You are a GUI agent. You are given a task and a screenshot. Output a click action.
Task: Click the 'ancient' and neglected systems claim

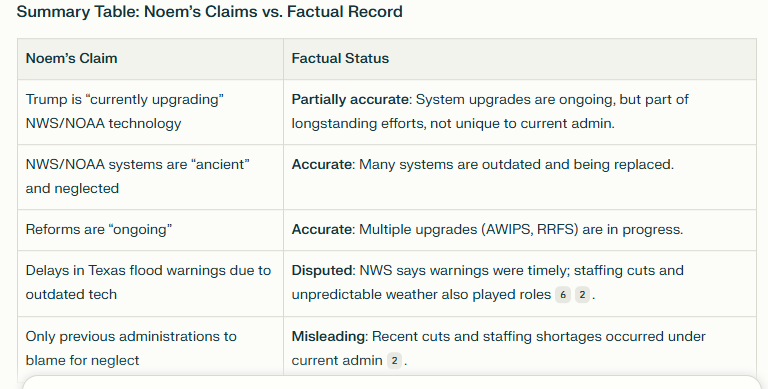tap(138, 176)
